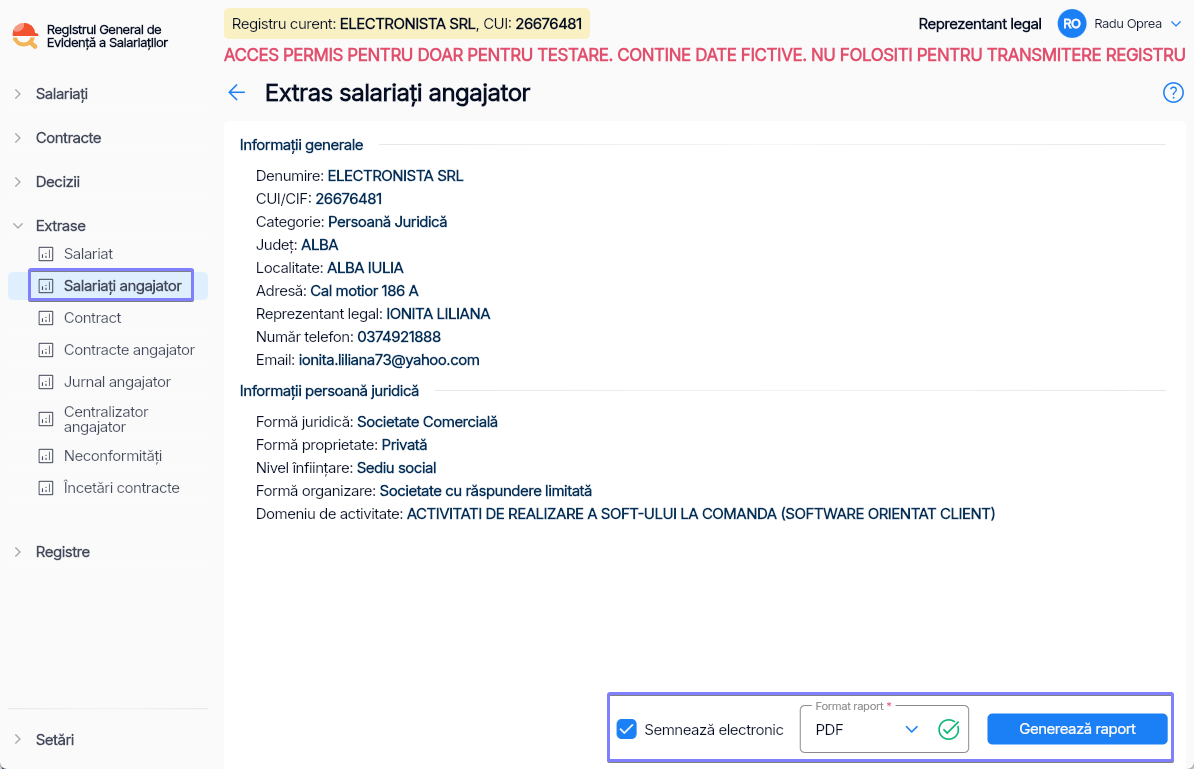Click Formă proprietate value Privată
The height and width of the screenshot is (769, 1194).
pyautogui.click(x=404, y=445)
